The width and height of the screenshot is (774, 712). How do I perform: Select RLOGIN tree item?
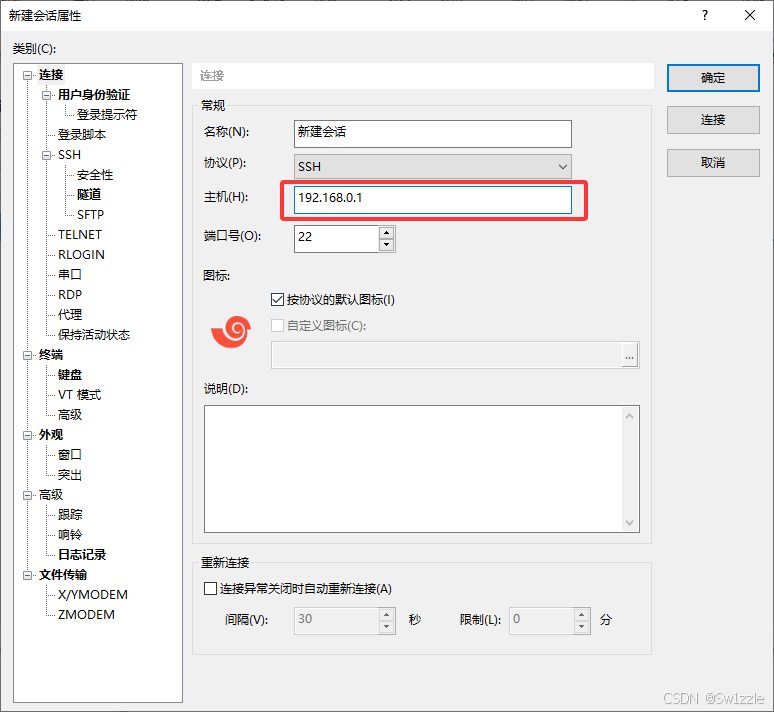tap(81, 255)
